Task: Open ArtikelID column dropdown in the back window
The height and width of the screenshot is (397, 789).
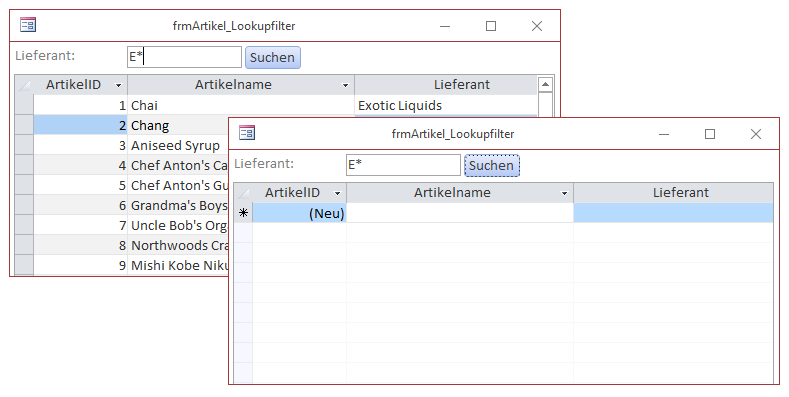Action: click(119, 85)
